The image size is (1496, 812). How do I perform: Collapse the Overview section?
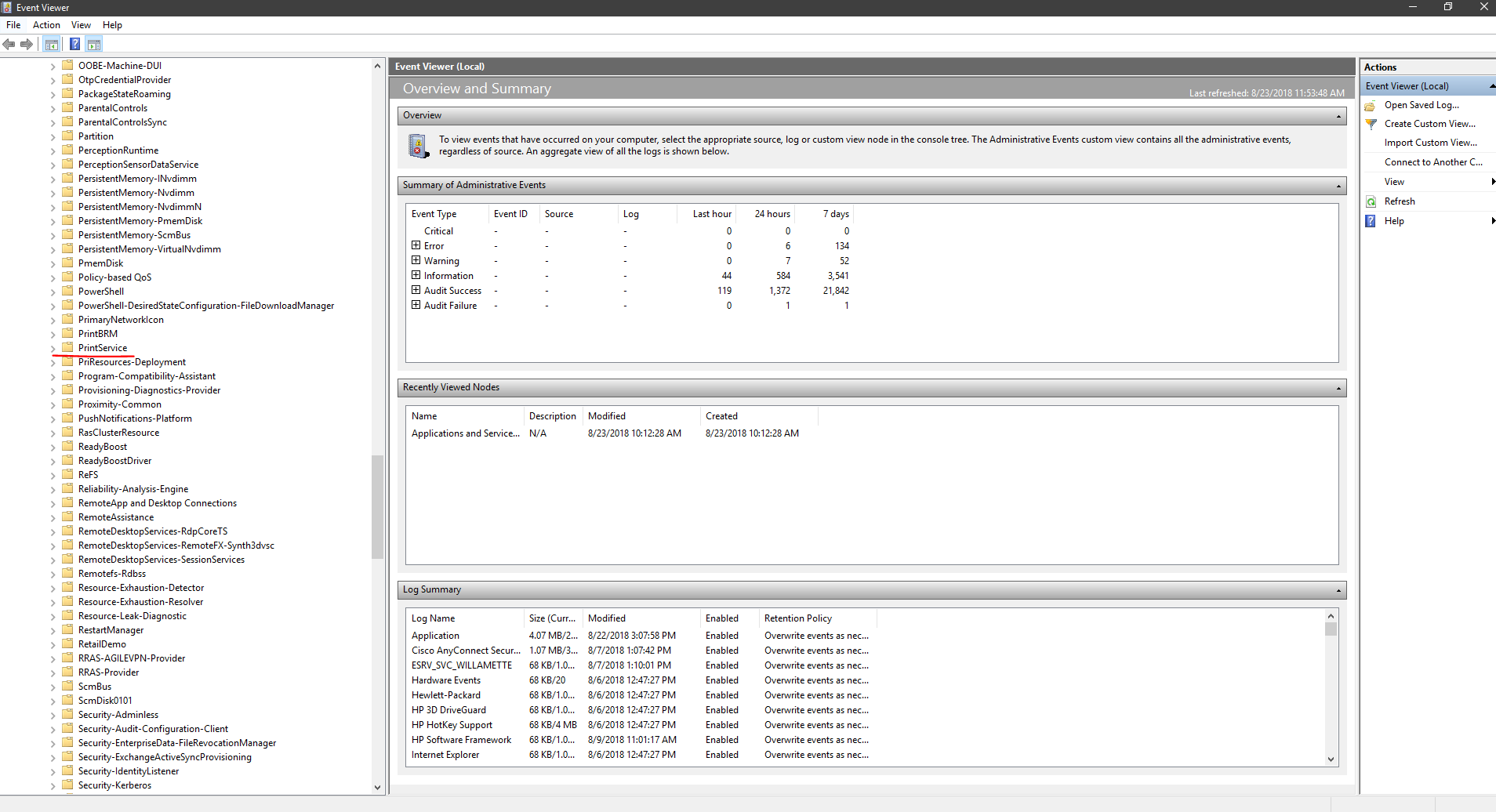point(1338,116)
